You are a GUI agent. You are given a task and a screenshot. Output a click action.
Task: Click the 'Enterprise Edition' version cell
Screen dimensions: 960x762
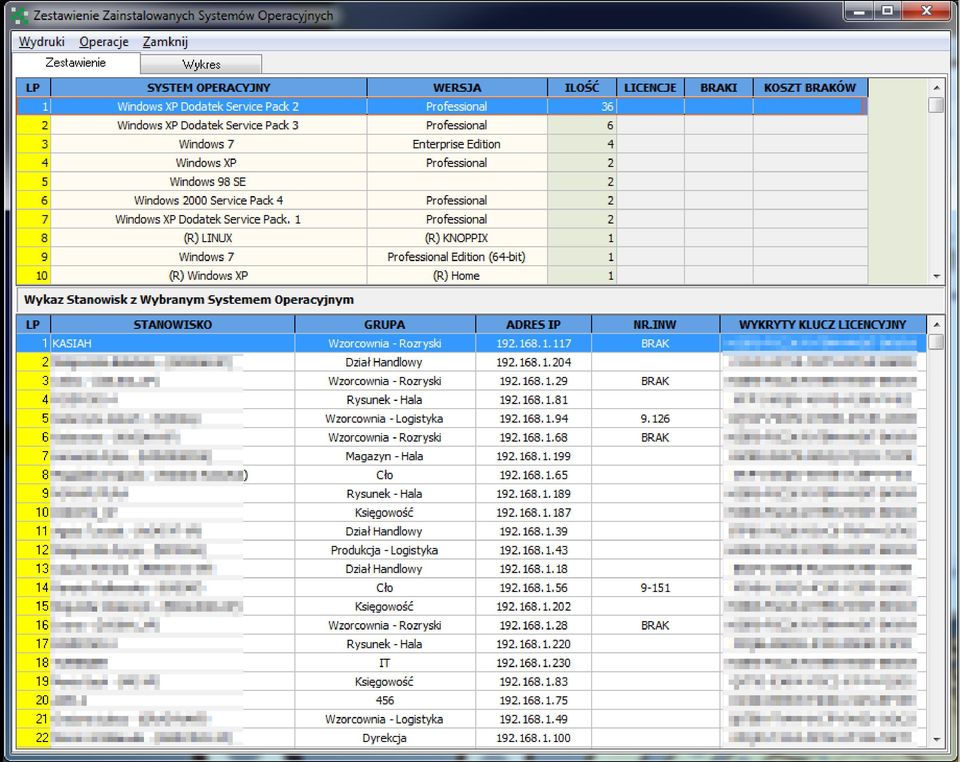457,144
